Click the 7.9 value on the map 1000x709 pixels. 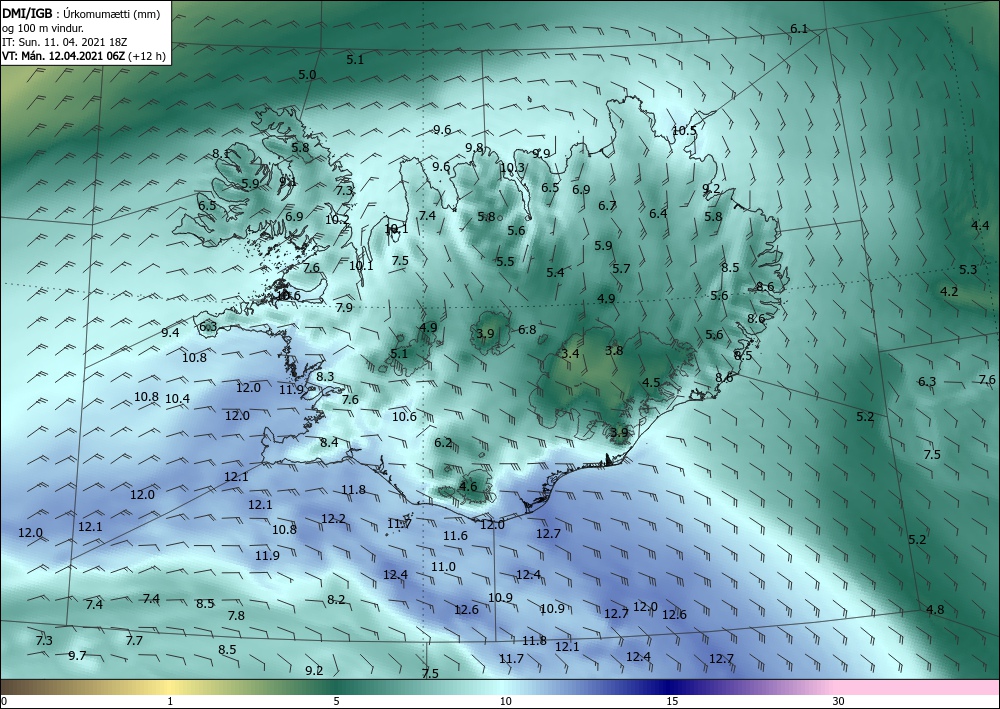(344, 308)
